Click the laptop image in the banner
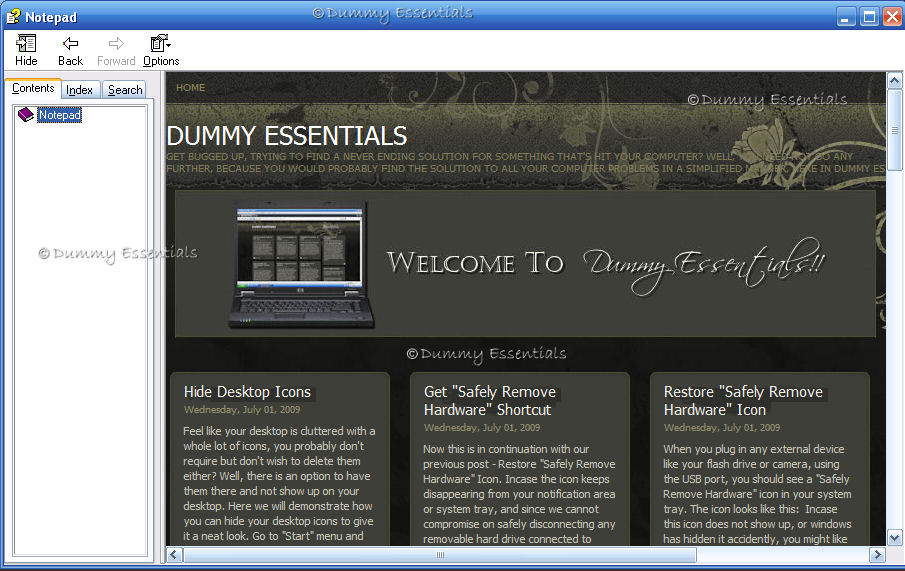The height and width of the screenshot is (571, 905). pyautogui.click(x=301, y=265)
